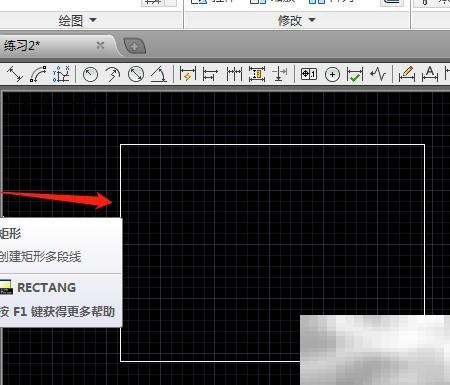Open the Dimension Edit pencil tool
This screenshot has height=385, width=450.
point(407,74)
